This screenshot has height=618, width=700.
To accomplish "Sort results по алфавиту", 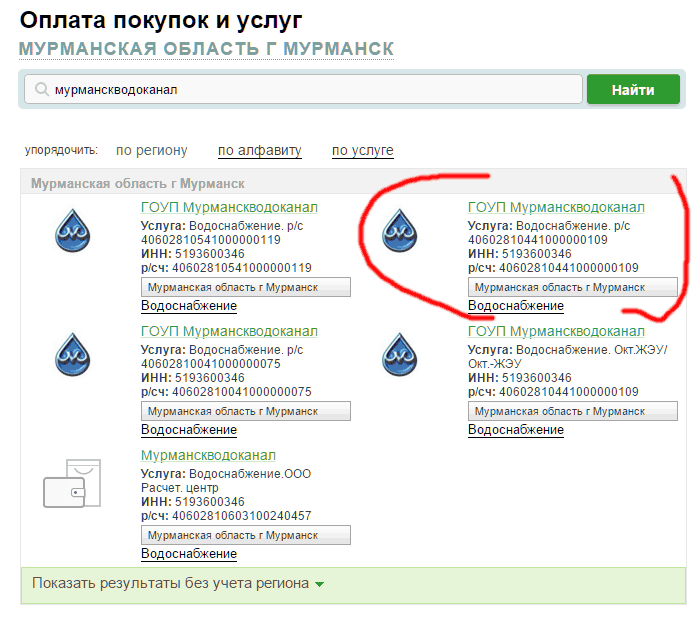I will click(x=260, y=150).
